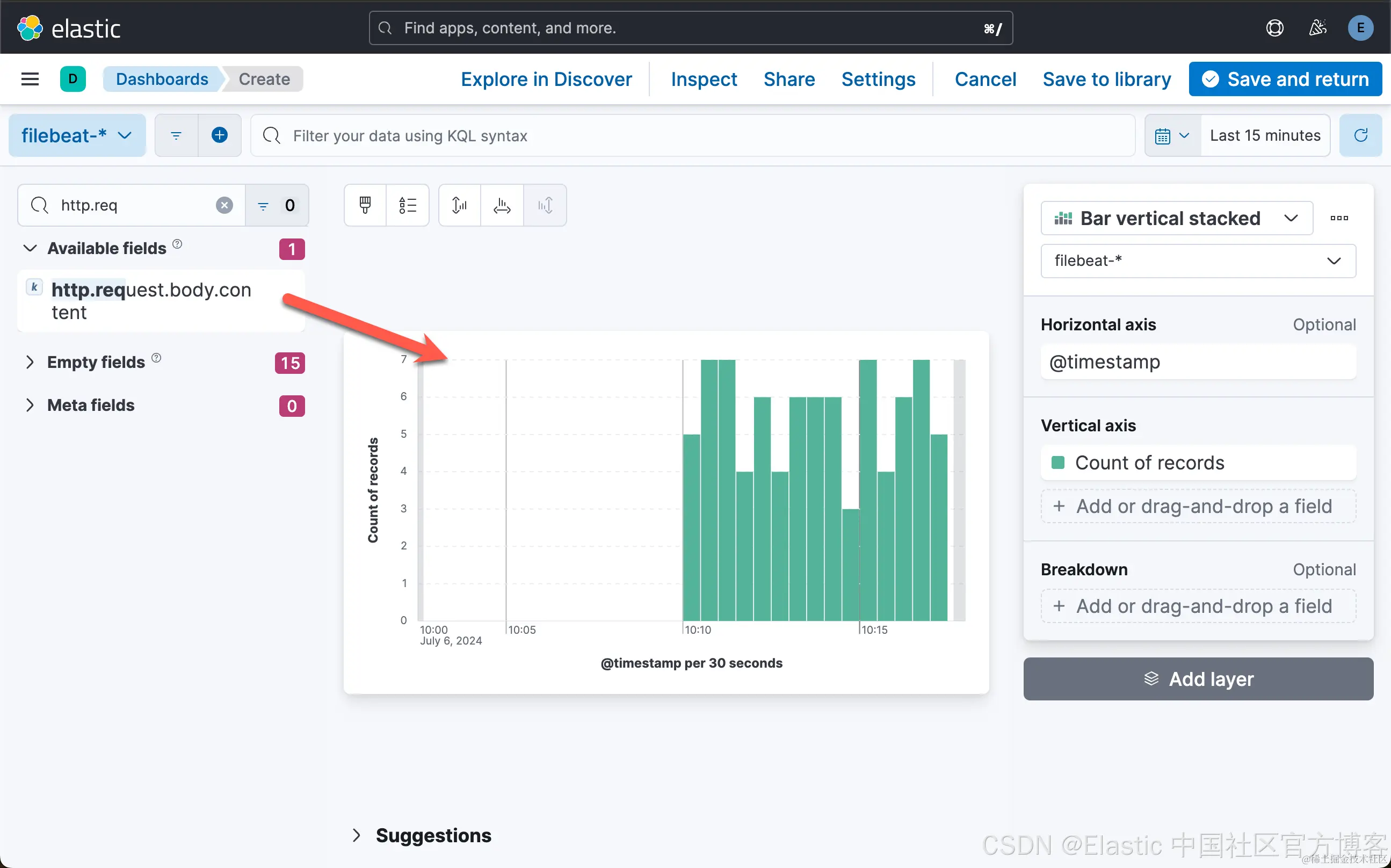Open bottom axis settings icon
Viewport: 1391px width, 868px height.
click(502, 205)
